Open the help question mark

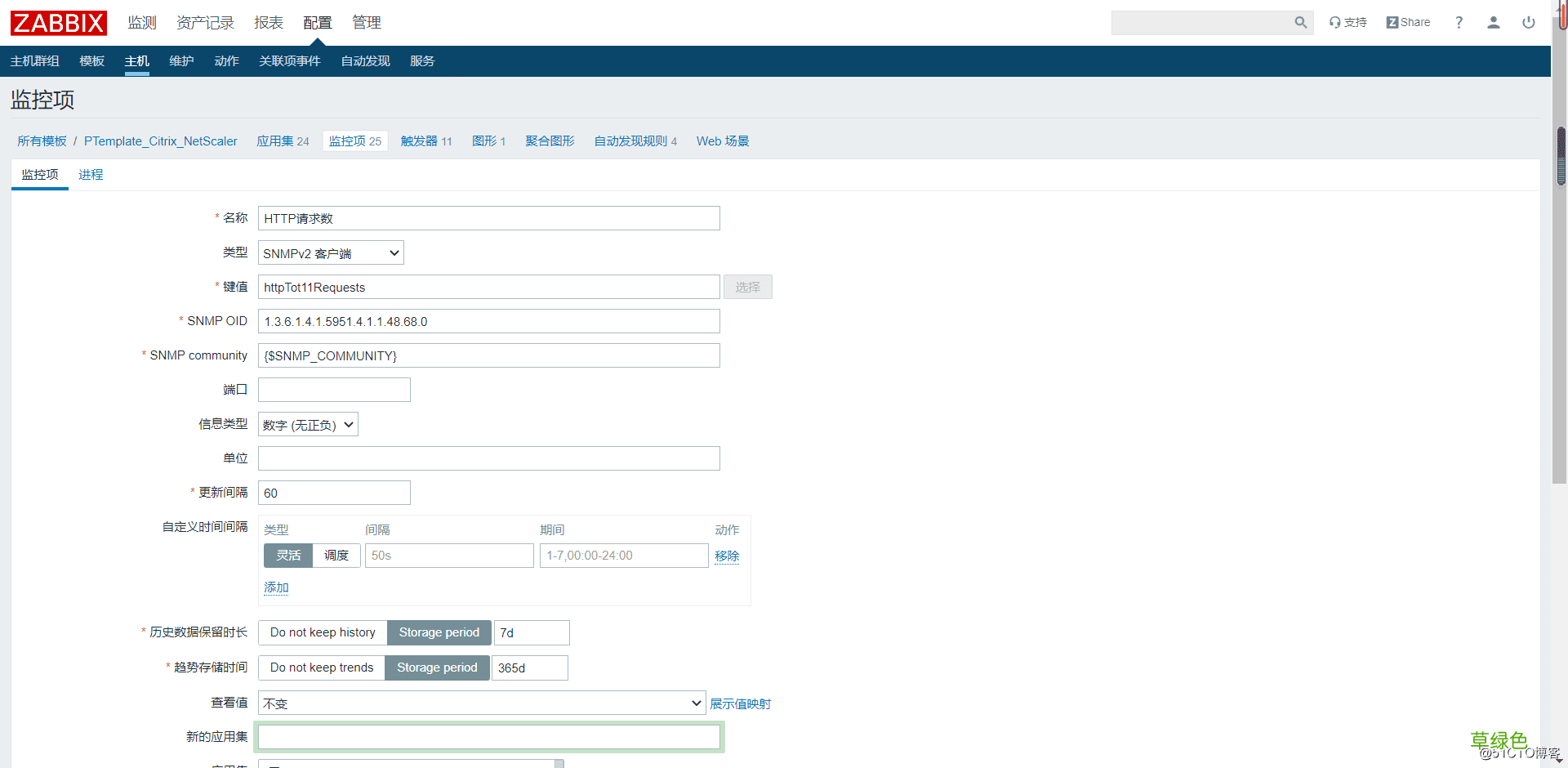(1459, 23)
